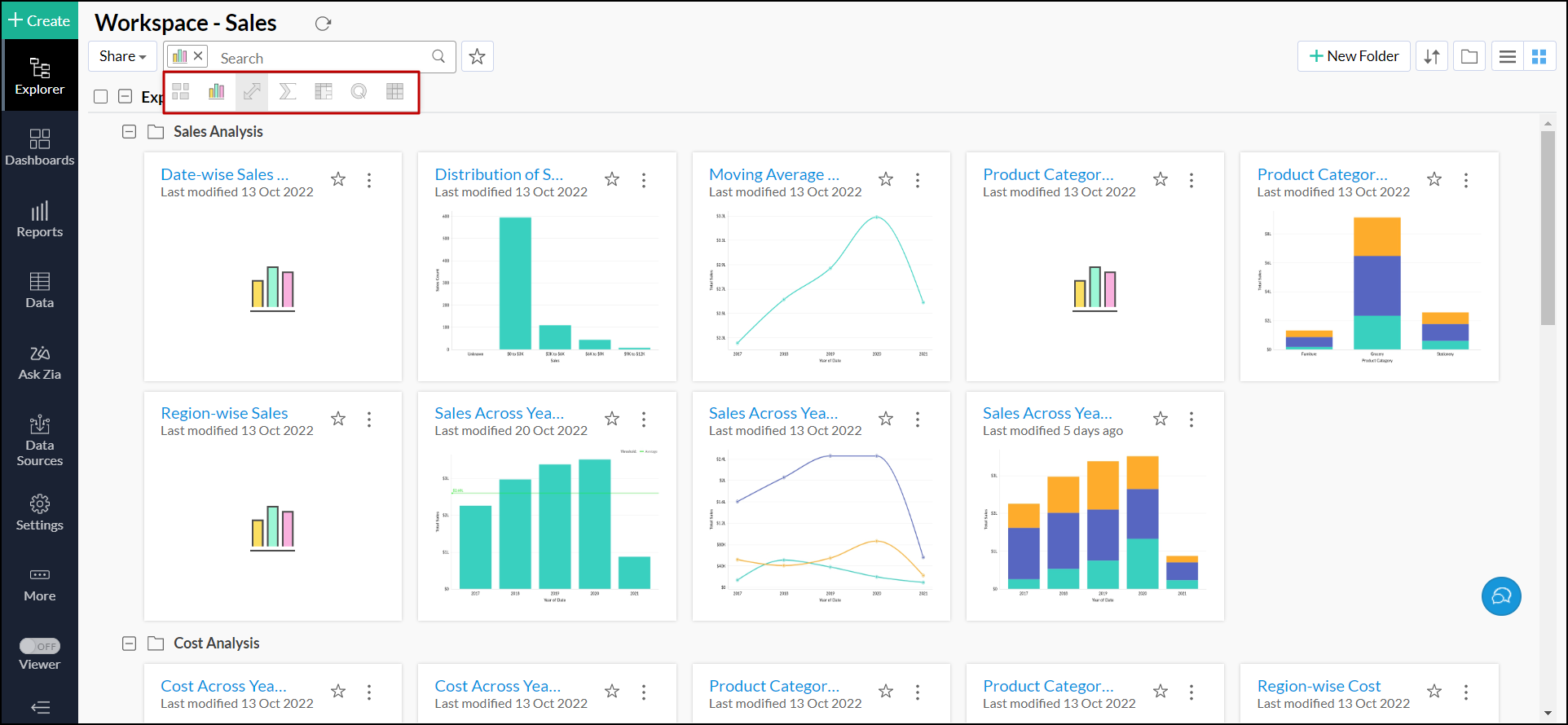Open the sort order icon
1568x725 pixels.
pyautogui.click(x=1432, y=56)
